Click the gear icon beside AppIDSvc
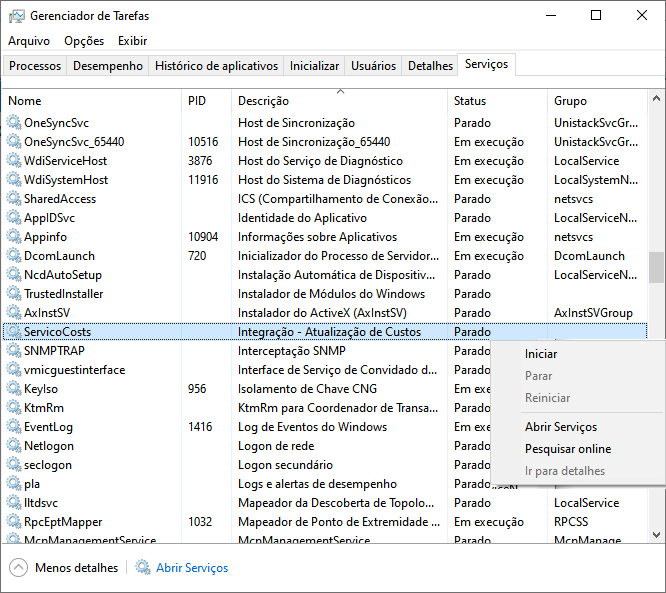The height and width of the screenshot is (593, 666). point(14,217)
